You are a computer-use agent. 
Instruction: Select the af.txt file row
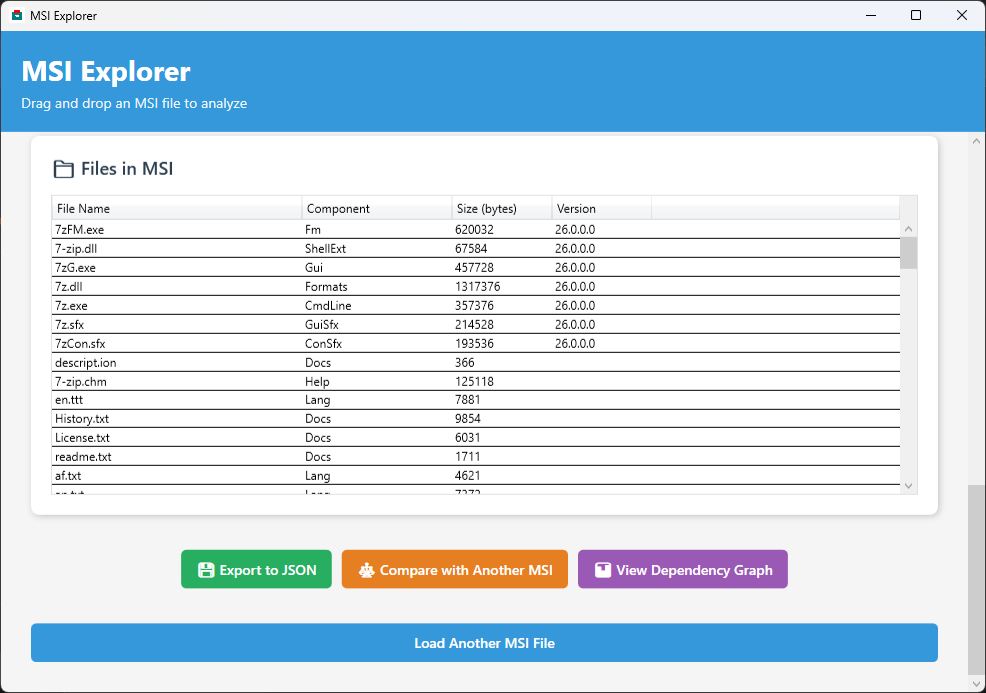476,475
